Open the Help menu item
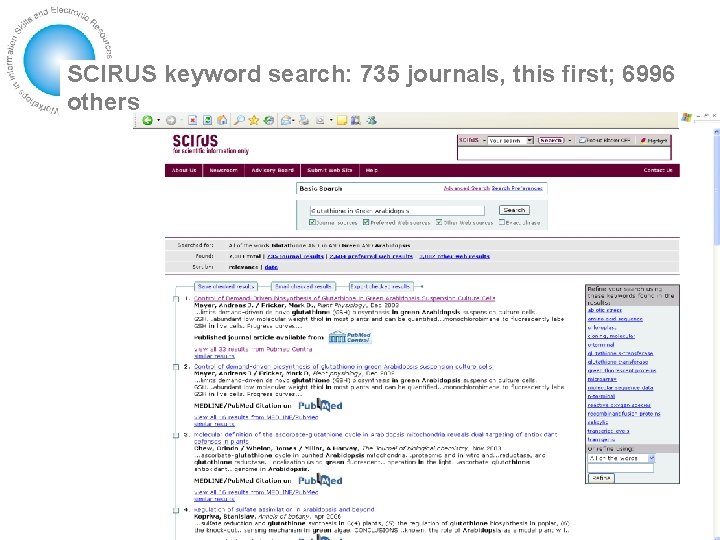Viewport: 720px width, 540px height. pyautogui.click(x=371, y=170)
